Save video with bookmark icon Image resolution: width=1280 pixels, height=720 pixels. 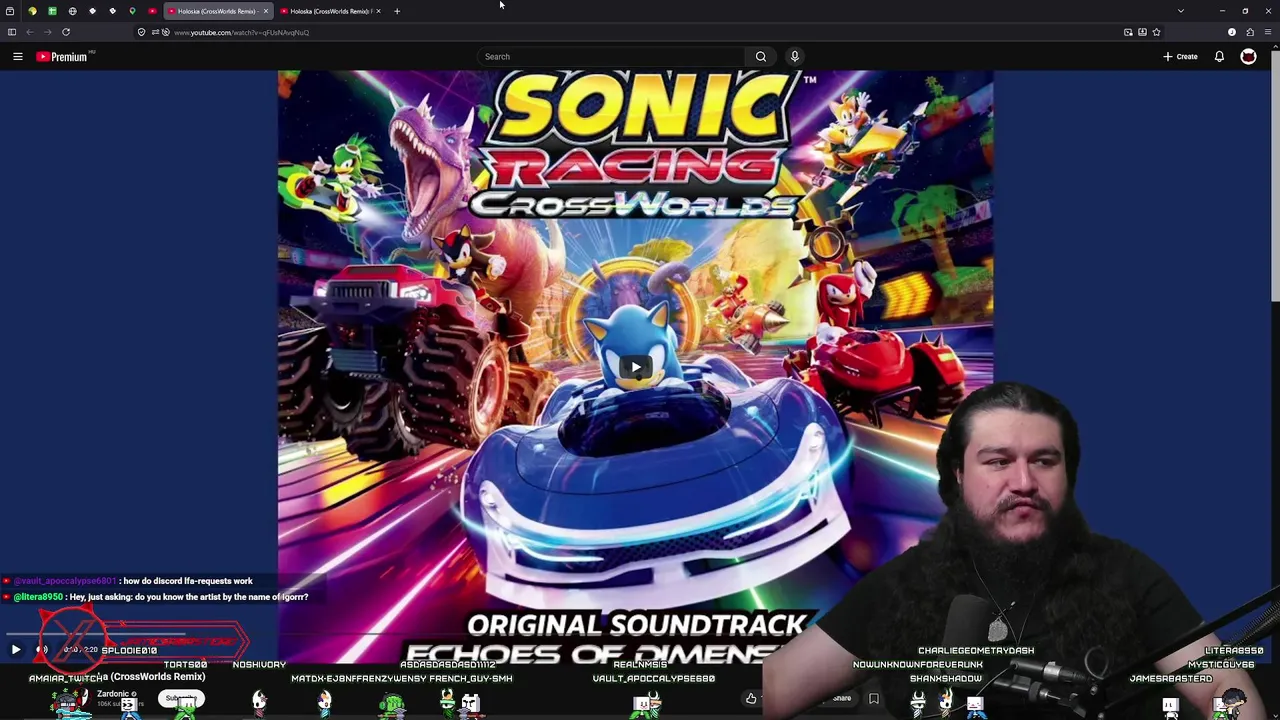point(874,698)
